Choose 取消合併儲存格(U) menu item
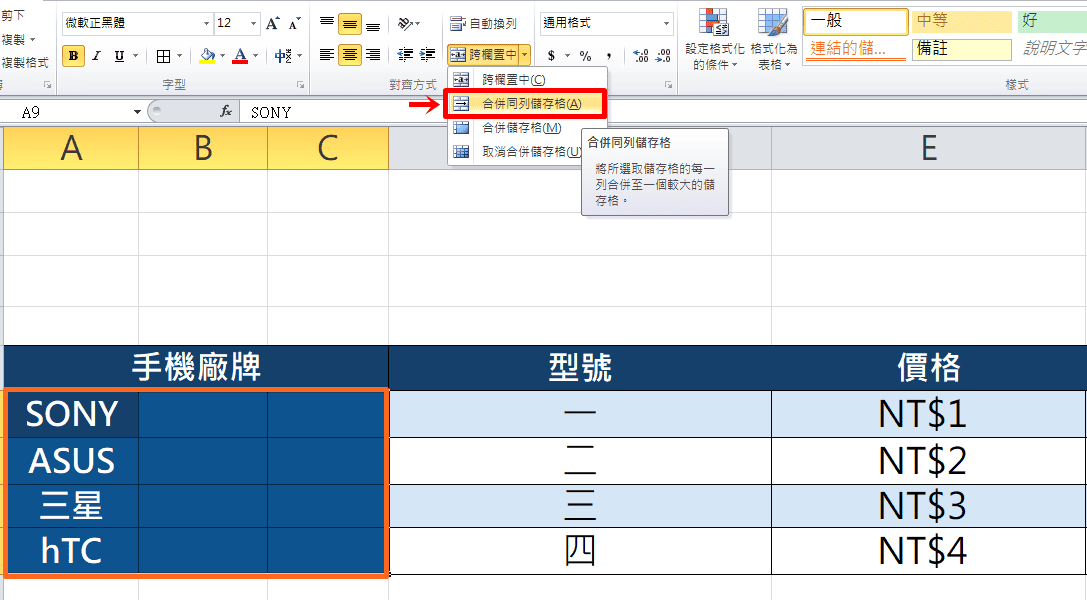1087x600 pixels. coord(516,151)
